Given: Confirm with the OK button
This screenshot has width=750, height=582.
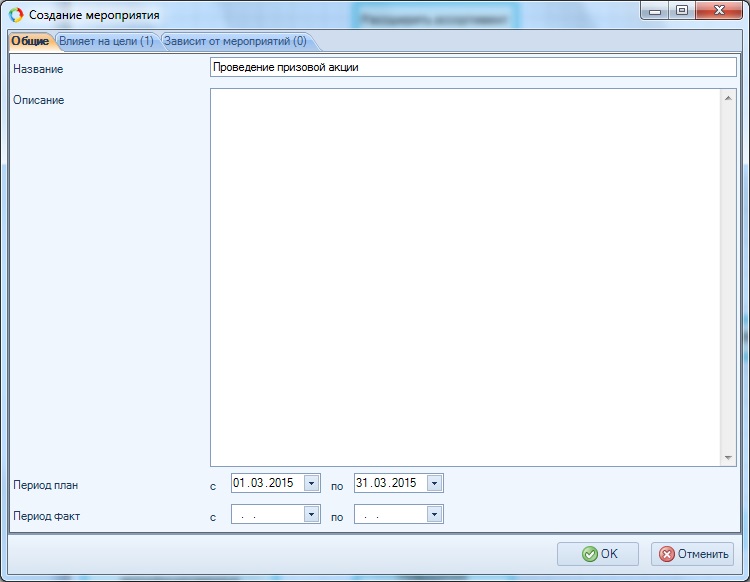Looking at the screenshot, I should [x=598, y=554].
